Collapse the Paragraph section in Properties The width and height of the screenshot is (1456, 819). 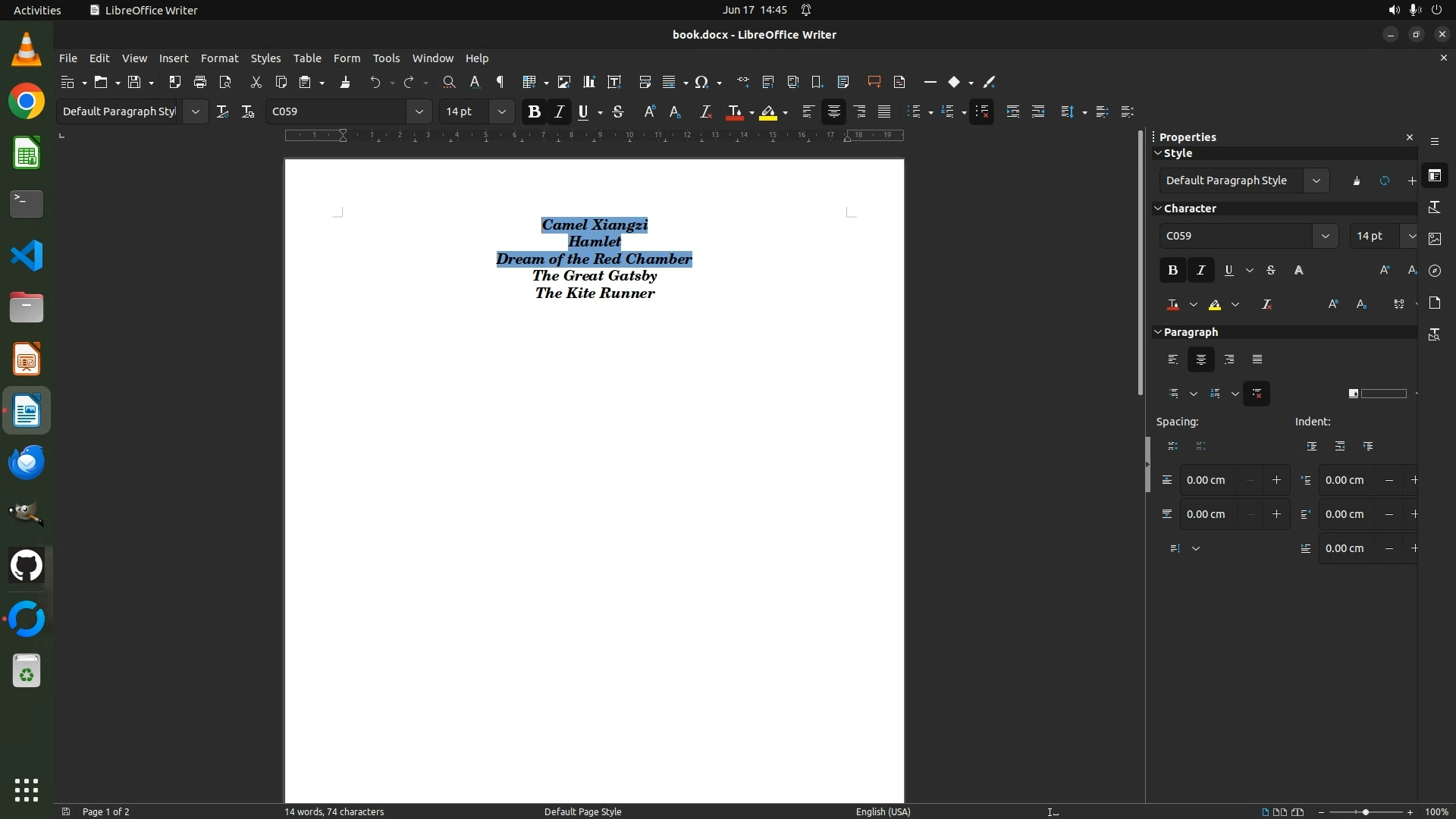1158,332
